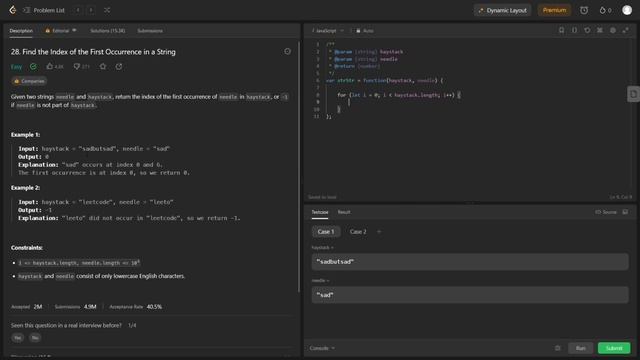
Task: Open the Submissions tab
Action: click(150, 31)
